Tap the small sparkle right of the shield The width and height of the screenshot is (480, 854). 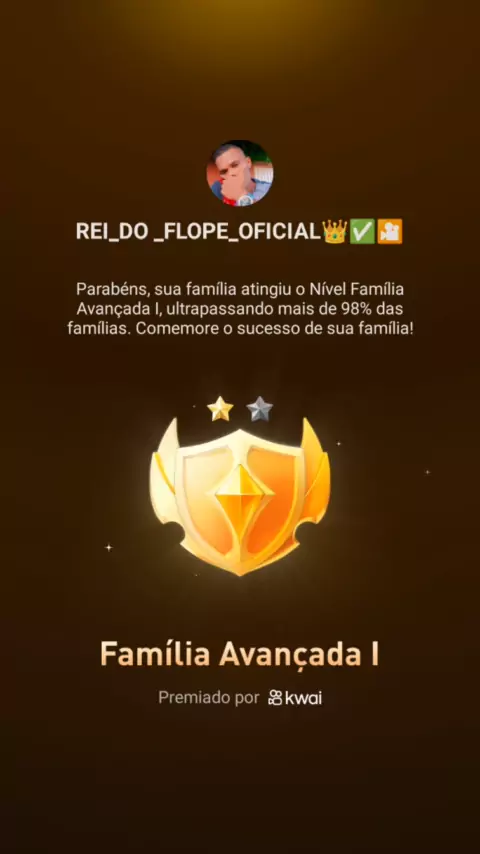(428, 472)
